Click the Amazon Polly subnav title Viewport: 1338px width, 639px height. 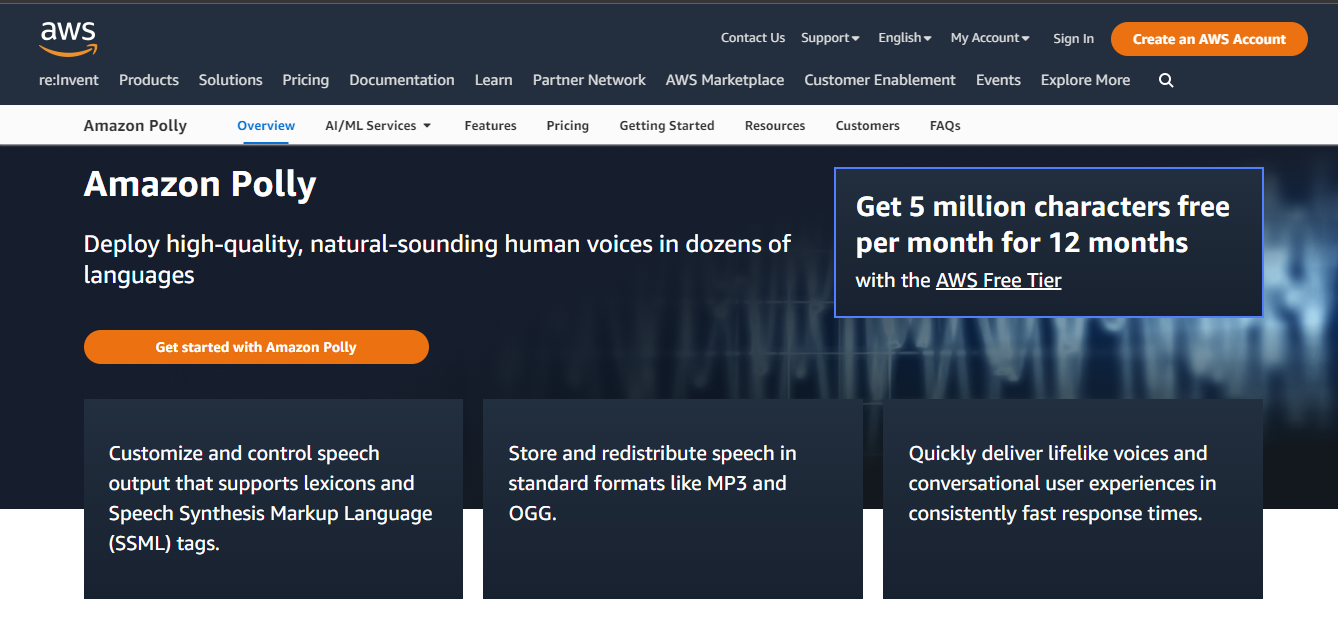point(135,126)
